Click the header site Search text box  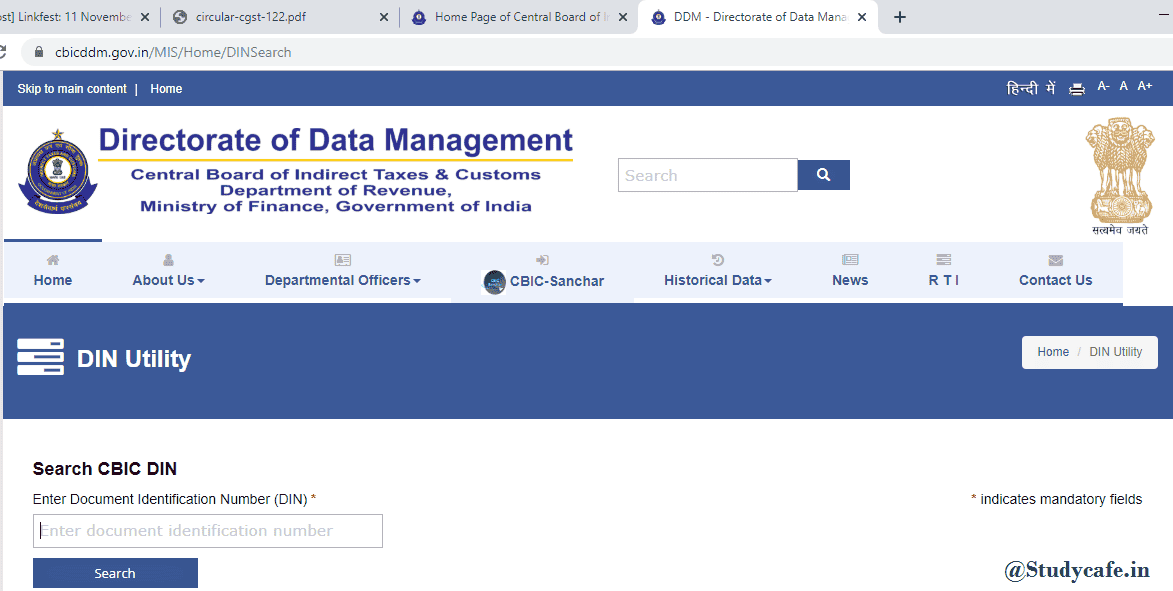[x=707, y=175]
